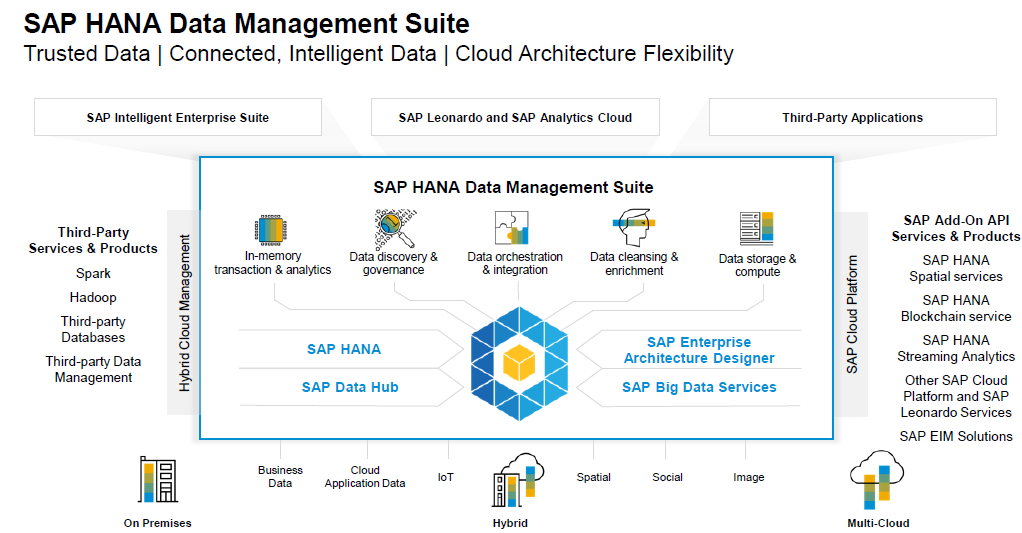This screenshot has width=1022, height=533.
Task: Select the SAP Cloud Platform vertical bar
Action: pyautogui.click(x=852, y=312)
